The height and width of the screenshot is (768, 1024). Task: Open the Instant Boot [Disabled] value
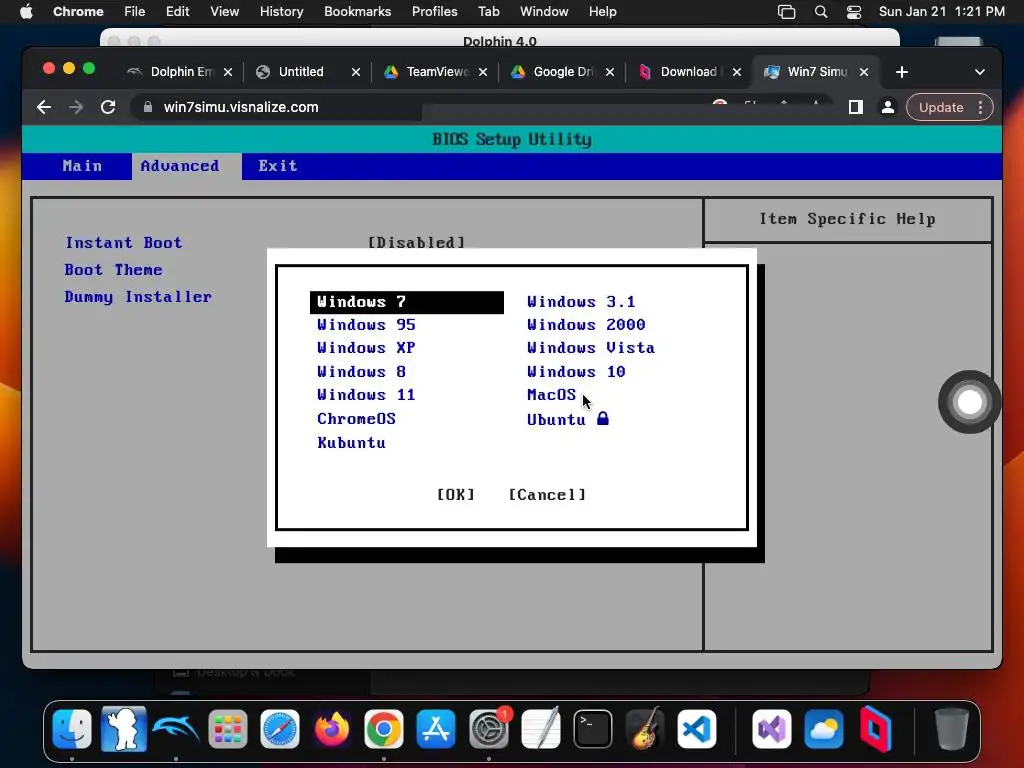pos(417,242)
